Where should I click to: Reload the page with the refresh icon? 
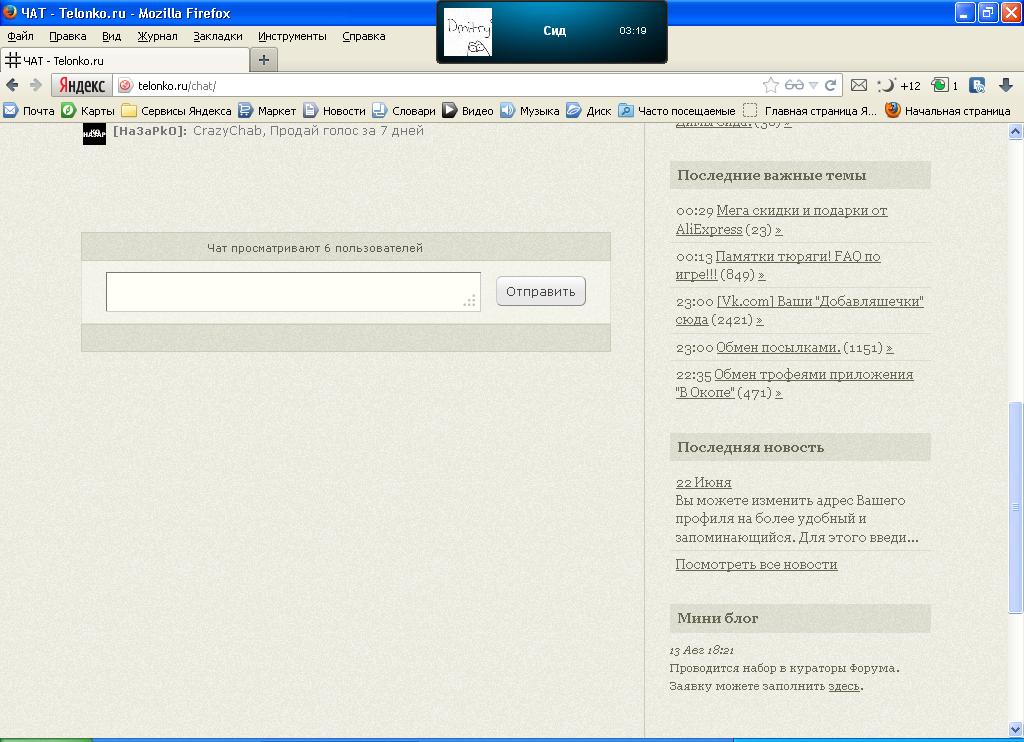[x=831, y=86]
